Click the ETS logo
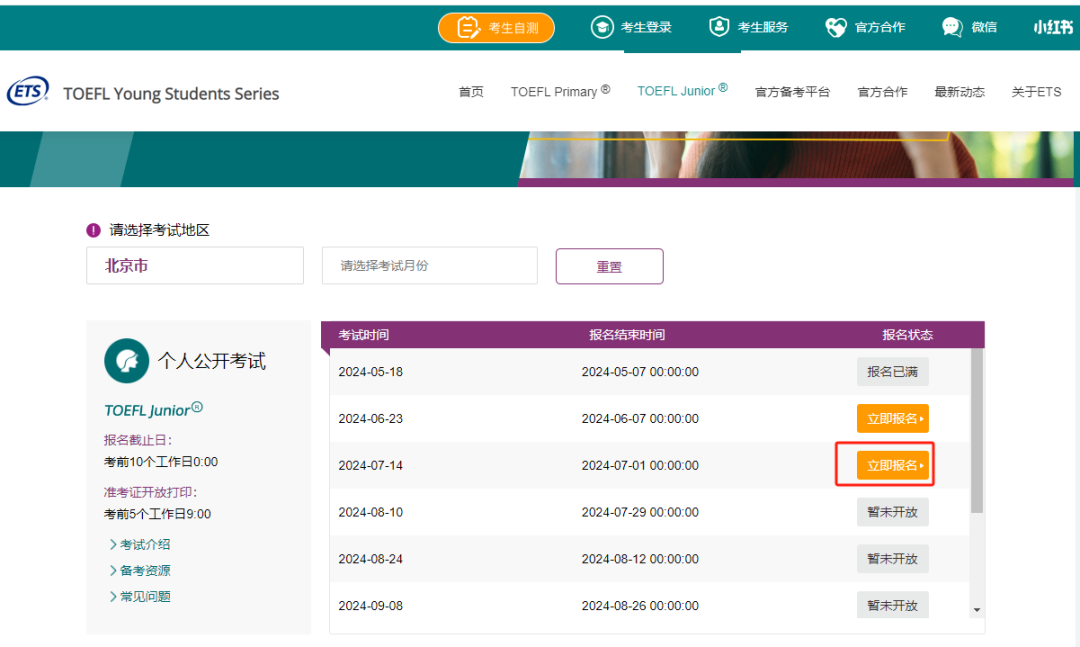1080x647 pixels. tap(28, 91)
